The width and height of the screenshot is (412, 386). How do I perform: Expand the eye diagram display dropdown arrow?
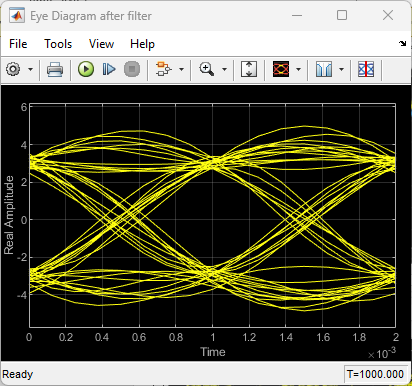pos(298,69)
